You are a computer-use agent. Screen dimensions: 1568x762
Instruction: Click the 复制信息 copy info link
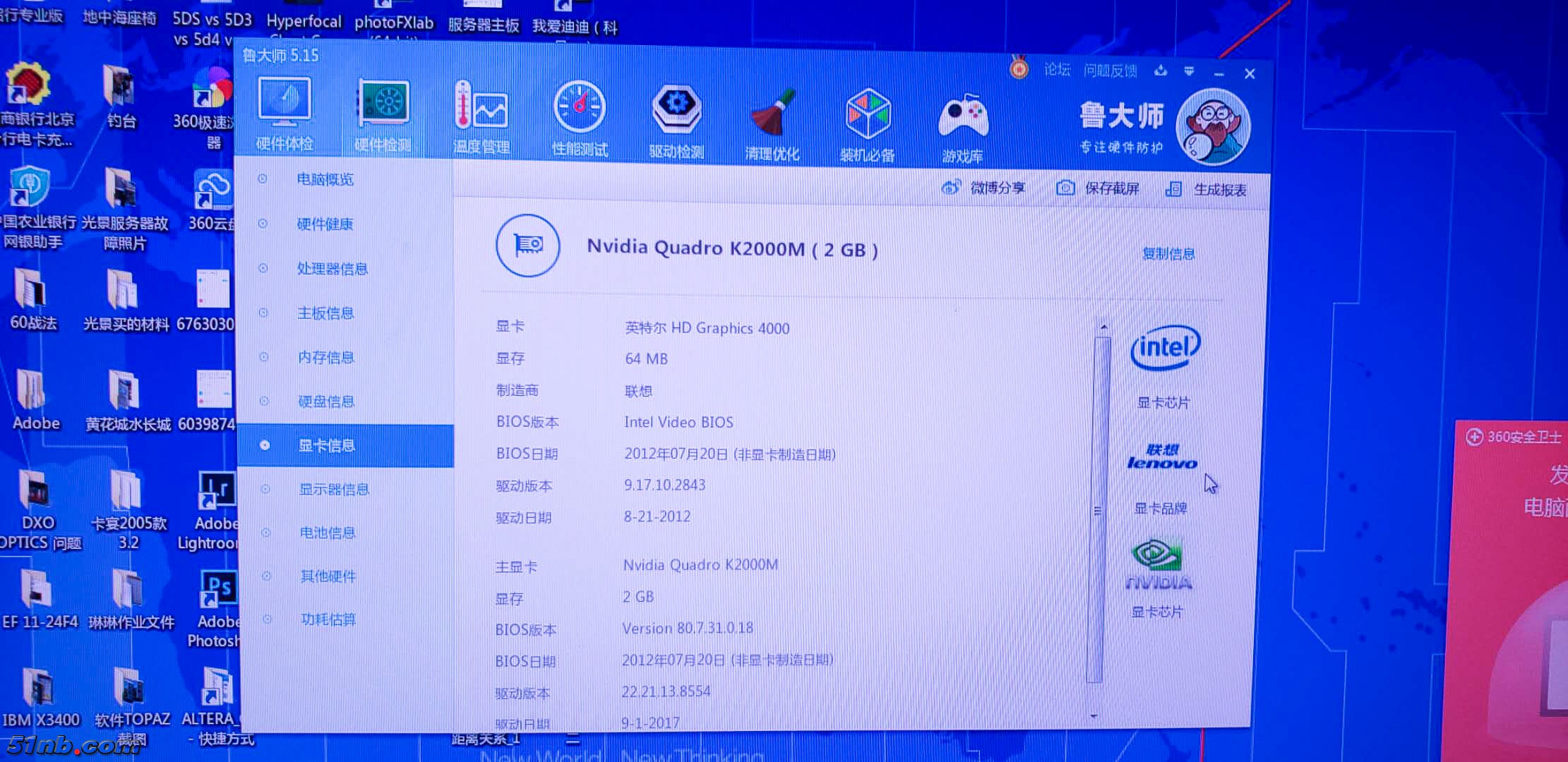click(x=1168, y=254)
